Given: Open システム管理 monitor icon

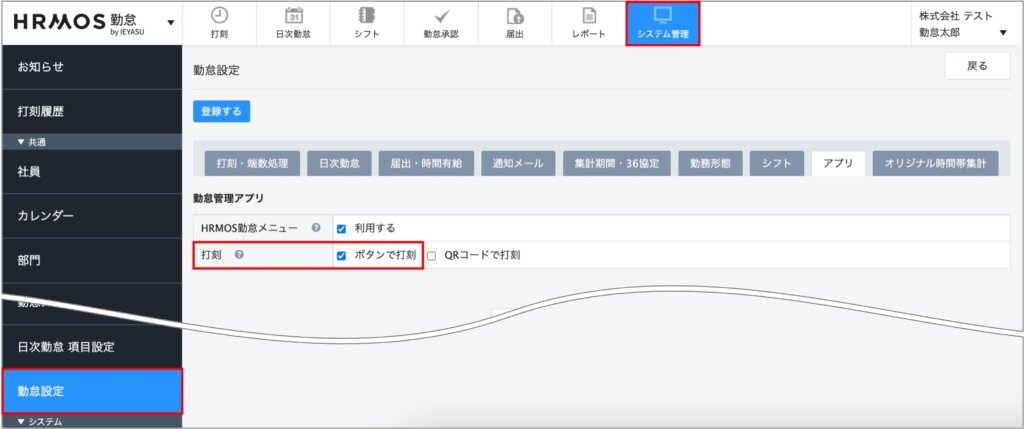Looking at the screenshot, I should 662,16.
